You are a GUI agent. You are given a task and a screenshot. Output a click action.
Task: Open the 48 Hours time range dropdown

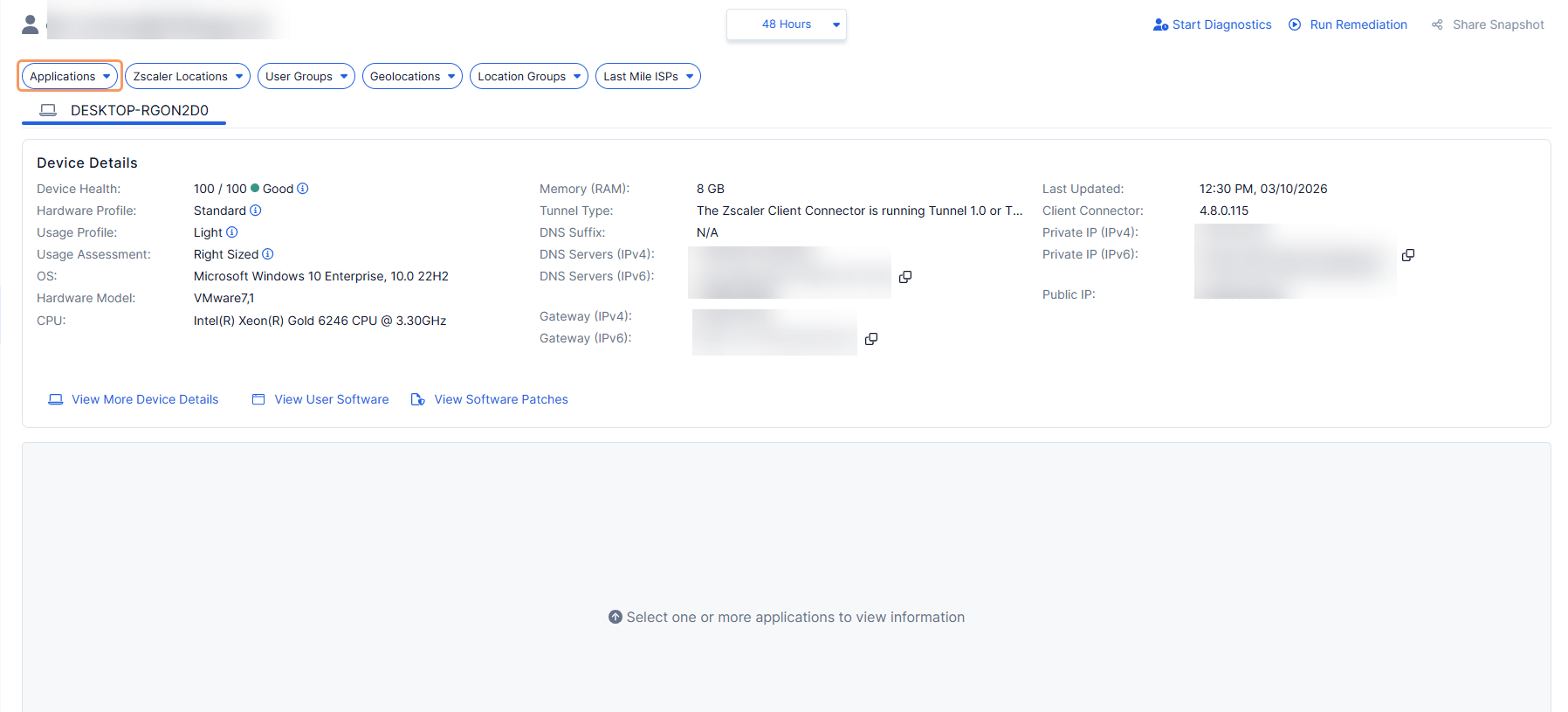pyautogui.click(x=787, y=24)
